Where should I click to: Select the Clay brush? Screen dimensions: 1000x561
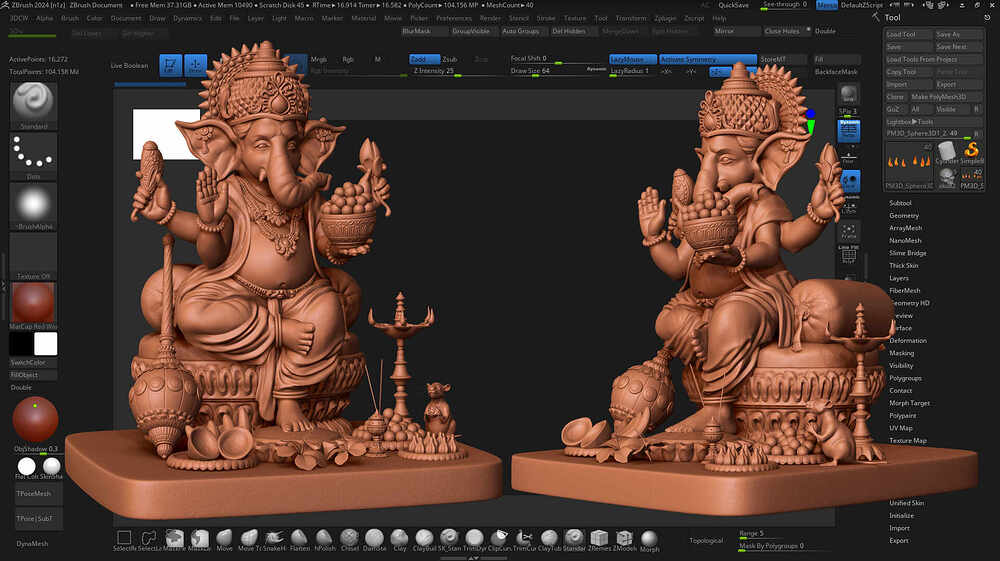399,539
